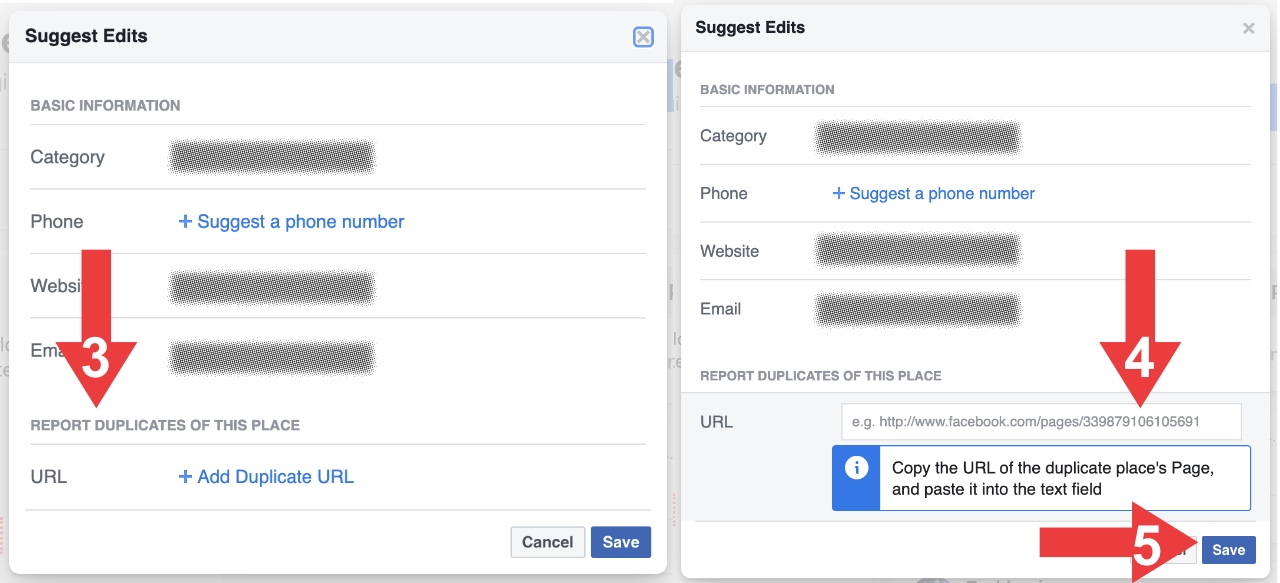1280x583 pixels.
Task: Edit the blurred Website value in arrow-4 dialog
Action: (918, 251)
